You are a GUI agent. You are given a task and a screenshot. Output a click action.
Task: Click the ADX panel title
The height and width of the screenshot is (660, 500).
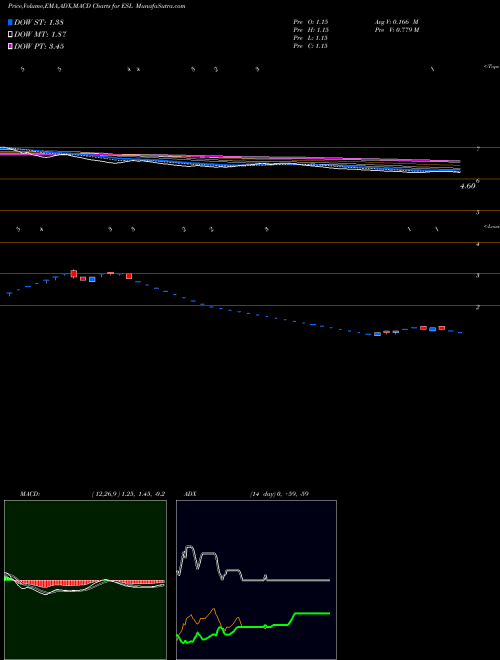190,494
